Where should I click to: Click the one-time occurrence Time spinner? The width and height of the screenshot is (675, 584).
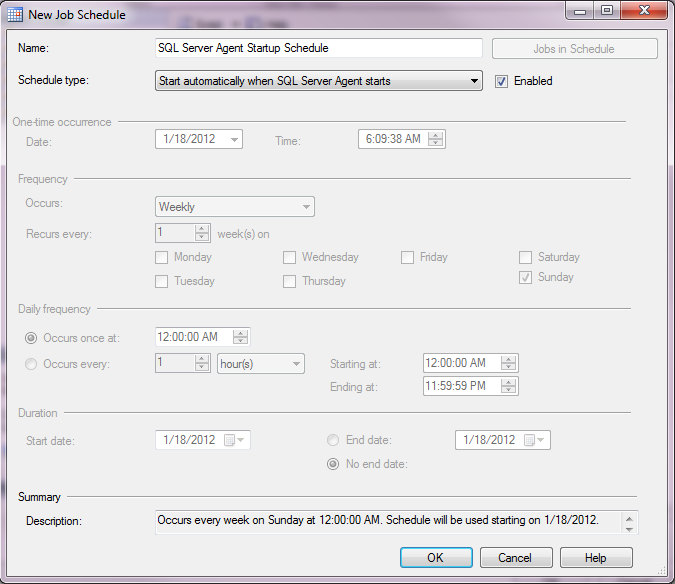(436, 139)
